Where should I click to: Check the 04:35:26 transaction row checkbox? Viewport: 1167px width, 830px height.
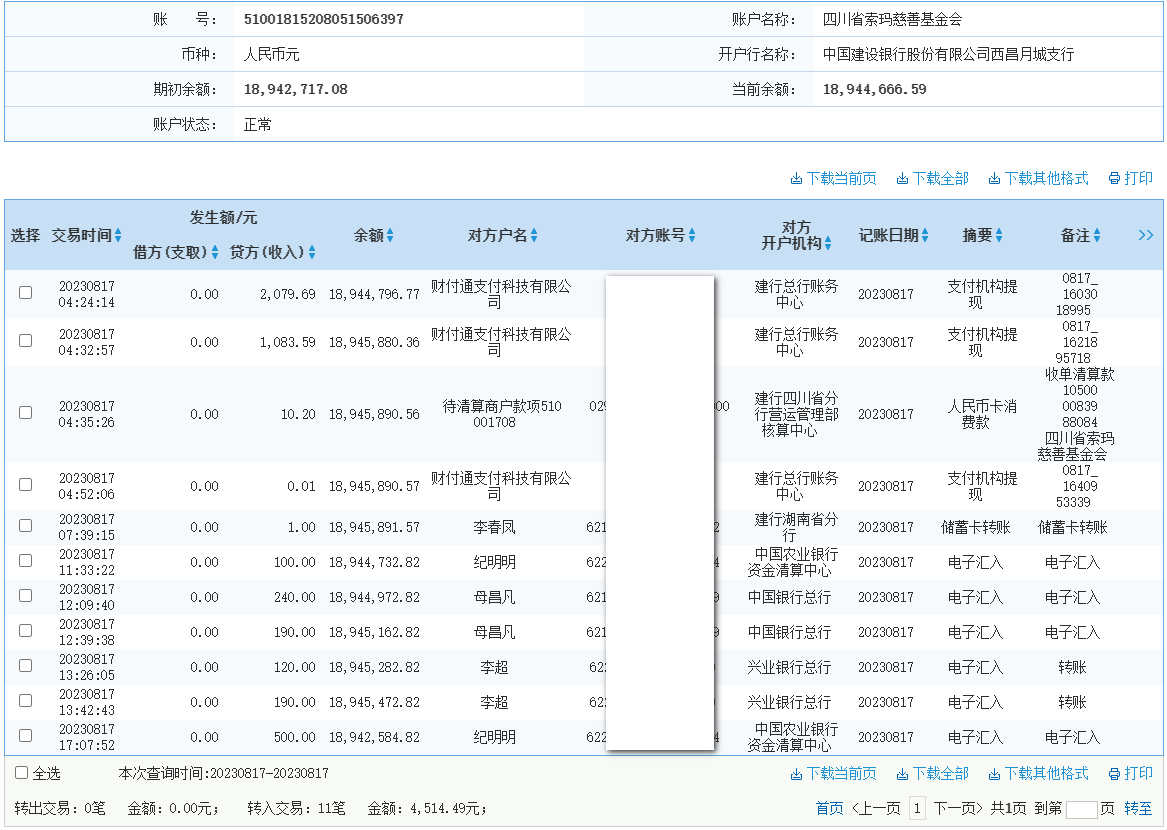[25, 412]
